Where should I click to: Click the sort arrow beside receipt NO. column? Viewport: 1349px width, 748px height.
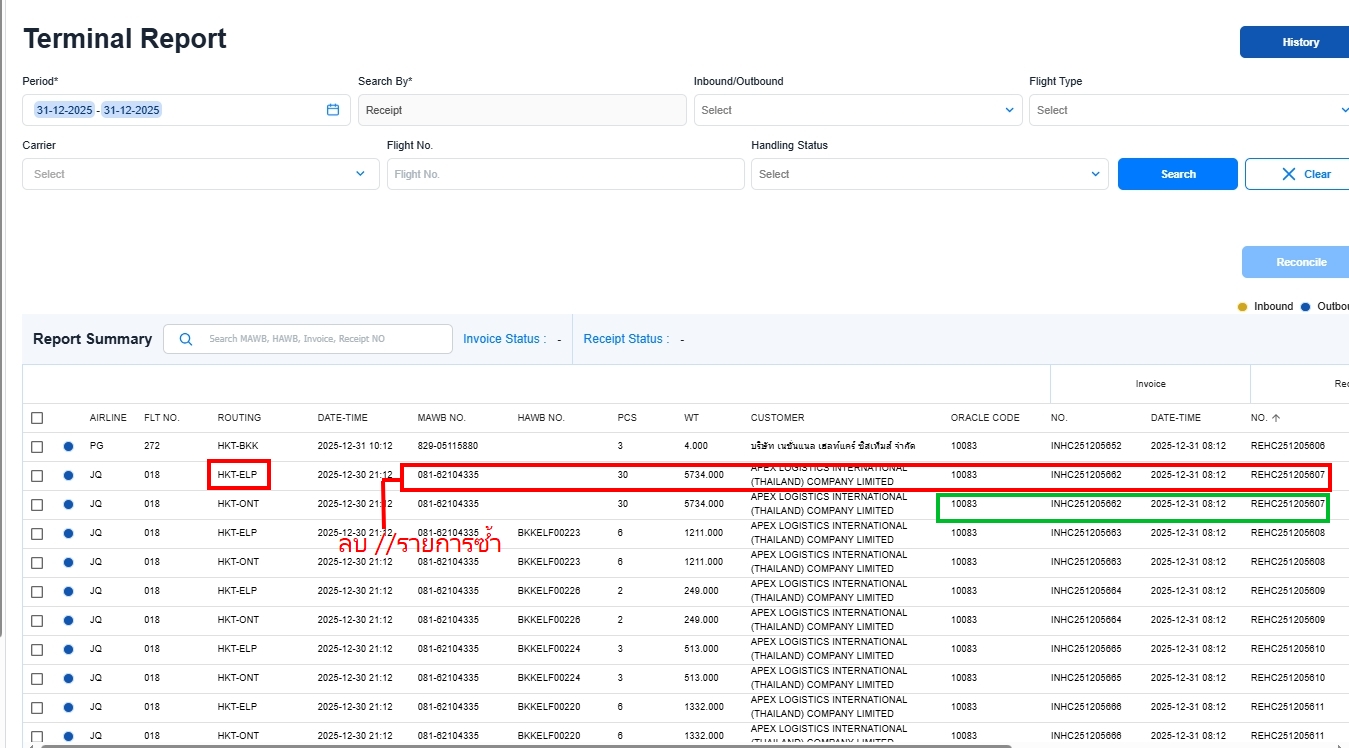1276,418
